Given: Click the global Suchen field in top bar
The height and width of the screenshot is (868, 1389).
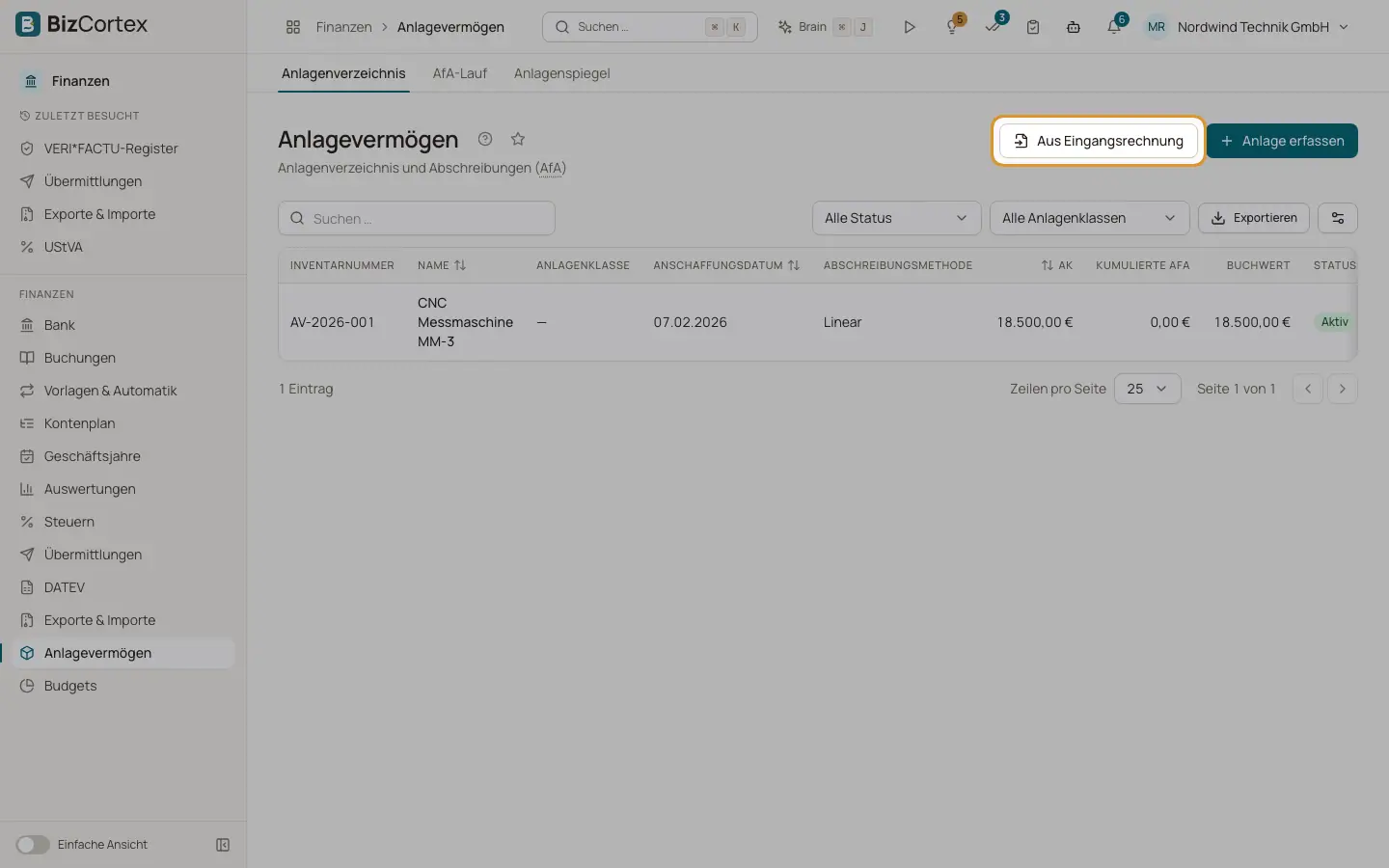Looking at the screenshot, I should tap(650, 27).
